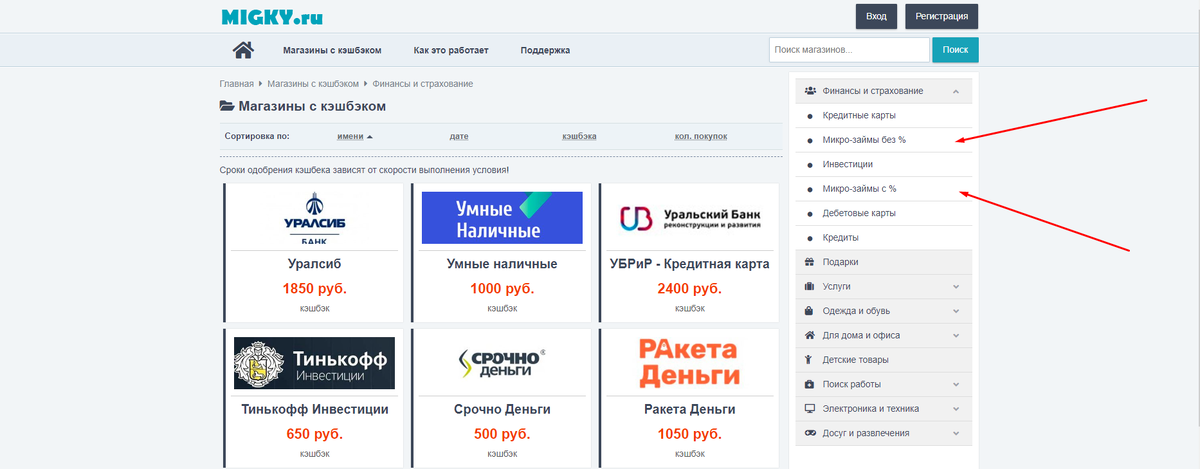The image size is (1200, 469).
Task: Click the bag icon beside Одежда и обувь
Action: [x=810, y=311]
